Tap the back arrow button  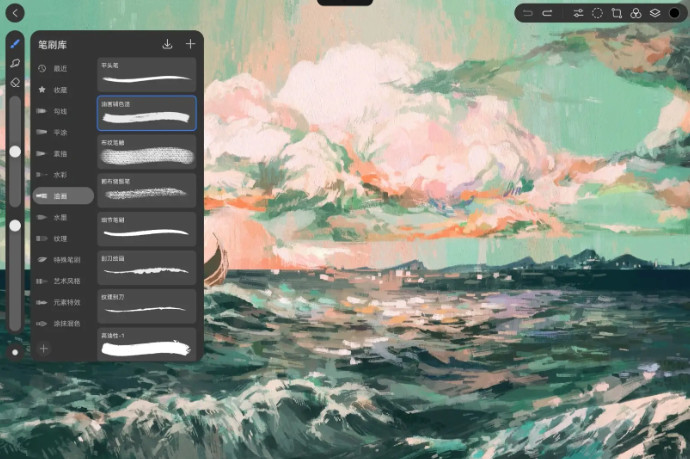[x=15, y=12]
